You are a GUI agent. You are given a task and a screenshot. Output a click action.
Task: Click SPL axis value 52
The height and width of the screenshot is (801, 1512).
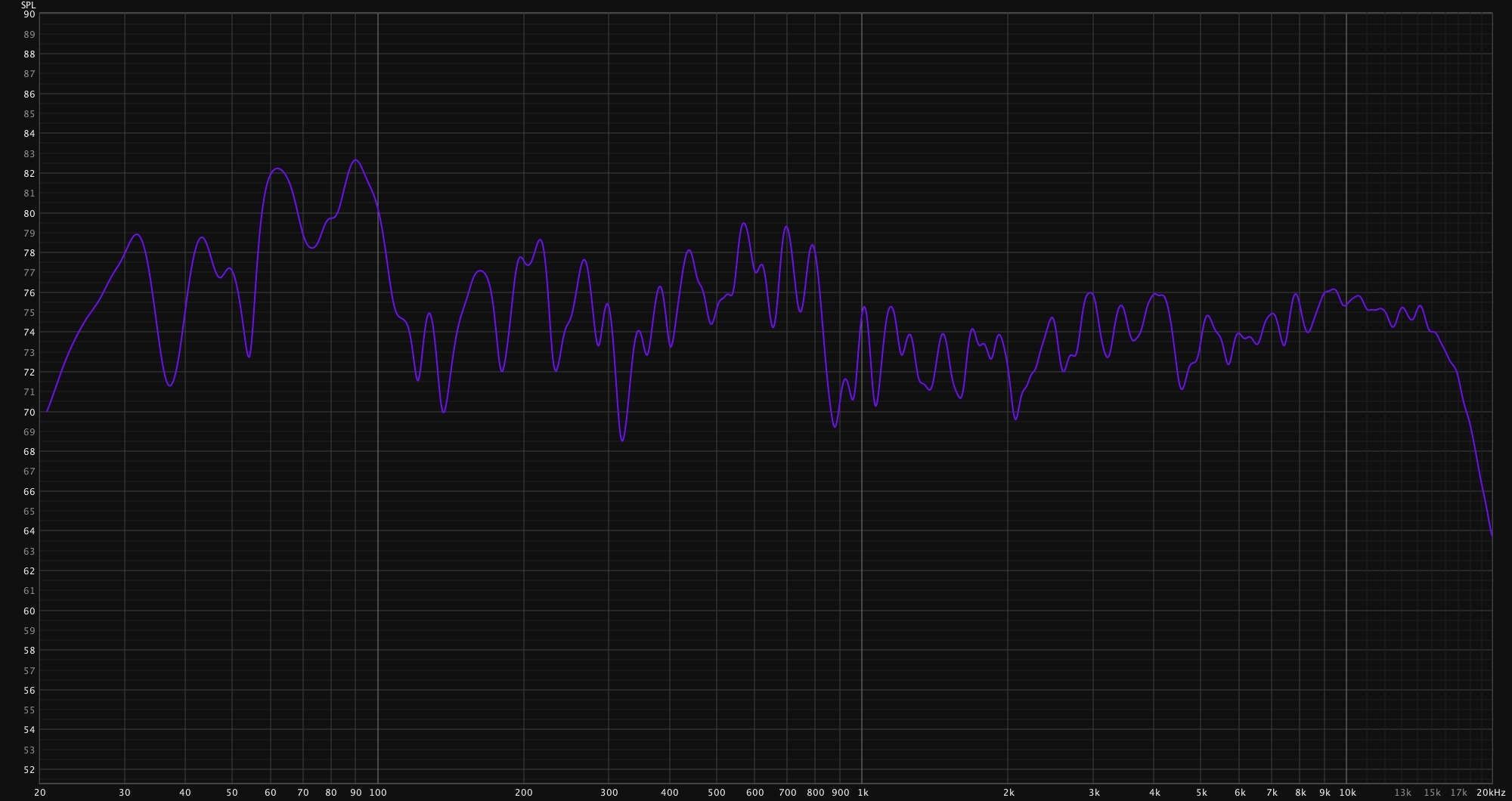[x=29, y=770]
